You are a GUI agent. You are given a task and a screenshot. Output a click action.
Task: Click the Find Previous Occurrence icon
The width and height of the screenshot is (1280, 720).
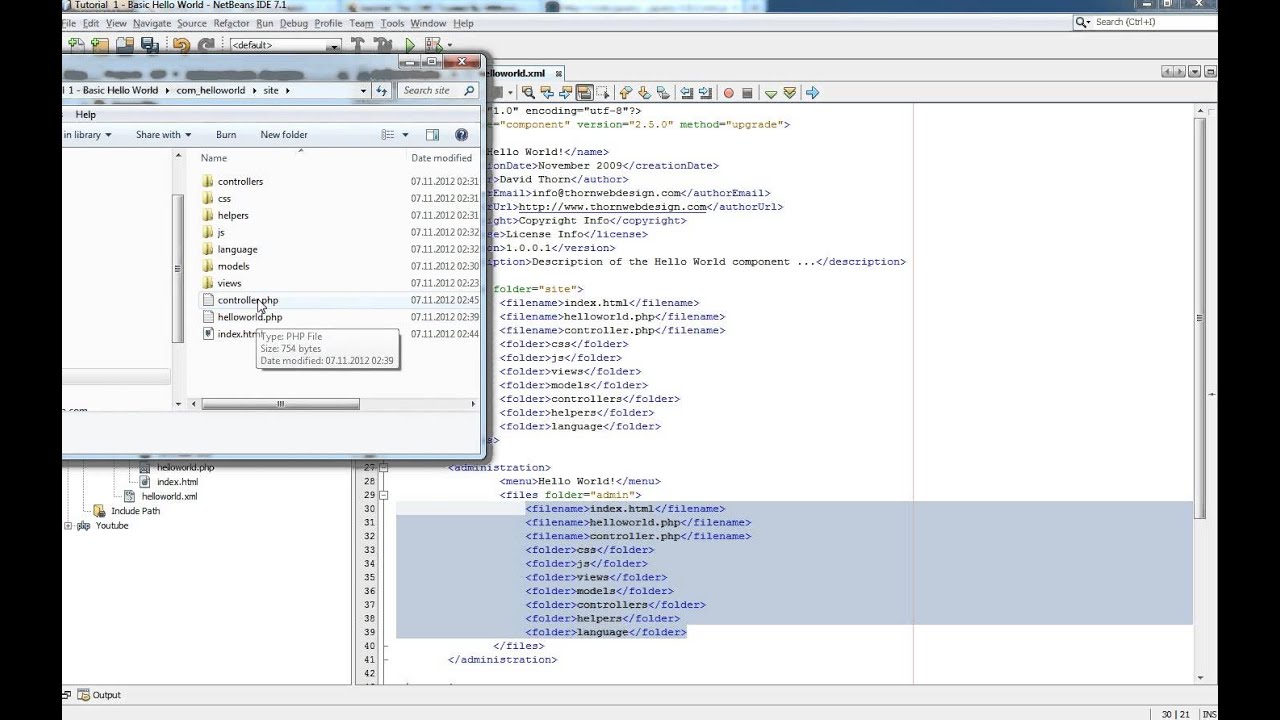coord(547,93)
